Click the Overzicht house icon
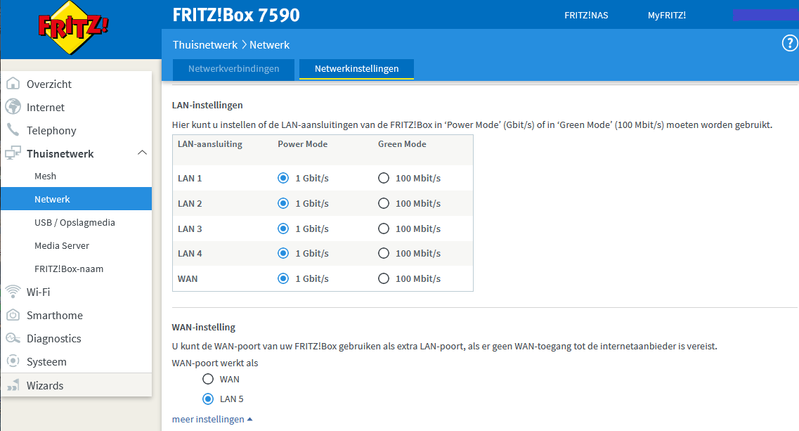 pyautogui.click(x=13, y=84)
